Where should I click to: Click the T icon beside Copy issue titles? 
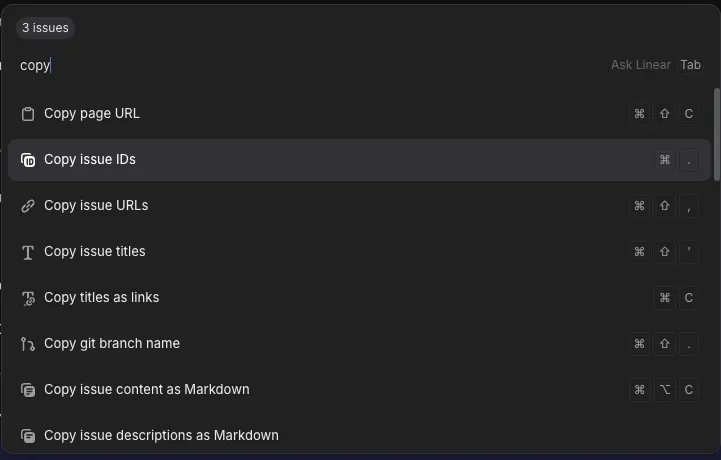28,252
